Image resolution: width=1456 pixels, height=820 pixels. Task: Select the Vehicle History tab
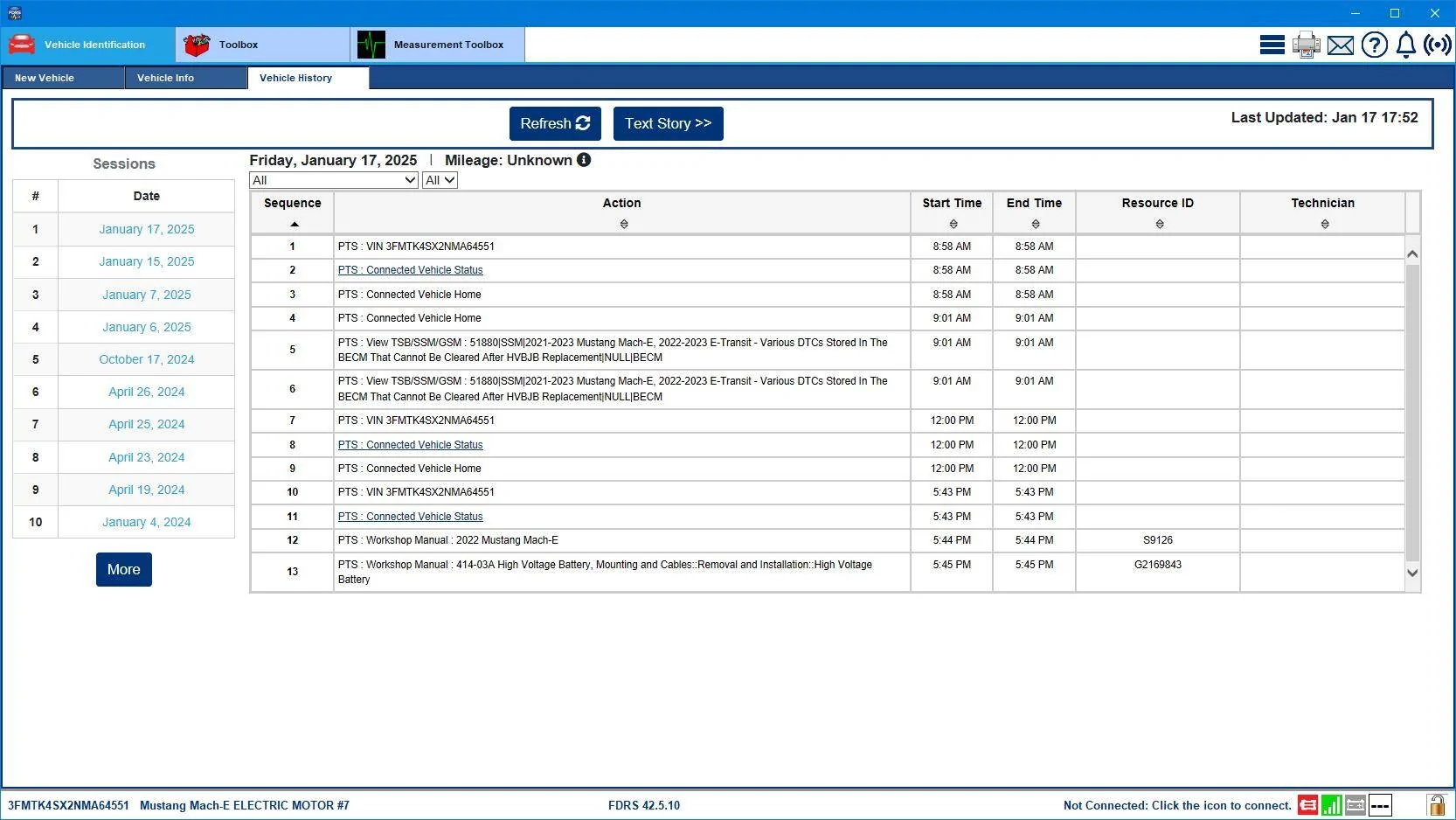309,78
